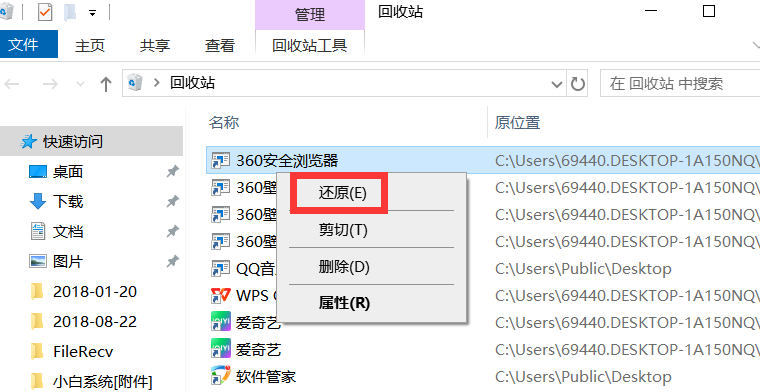Click the original location path of 360安全浏览器
This screenshot has width=760, height=392.
coord(627,160)
